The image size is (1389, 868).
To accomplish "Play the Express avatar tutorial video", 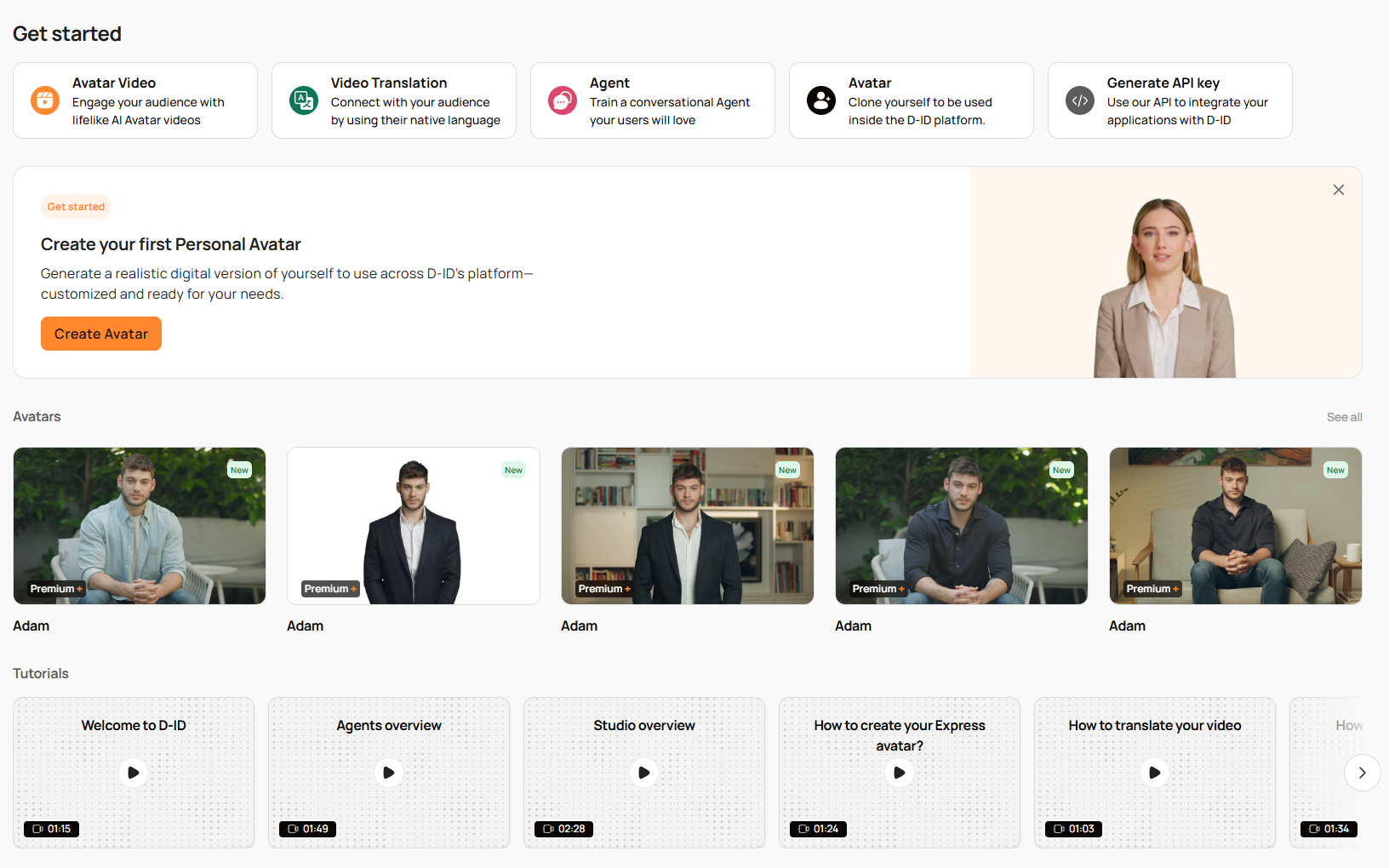I will [900, 773].
